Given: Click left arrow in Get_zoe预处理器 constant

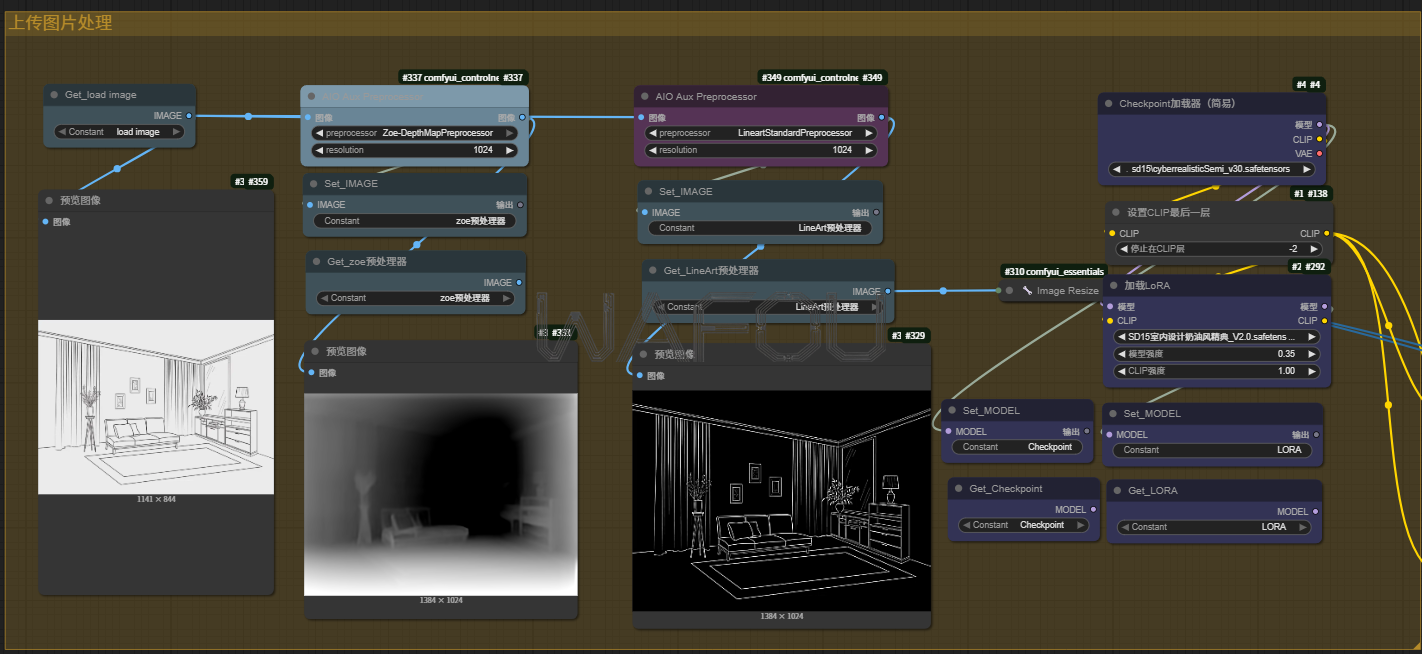Looking at the screenshot, I should pyautogui.click(x=324, y=298).
